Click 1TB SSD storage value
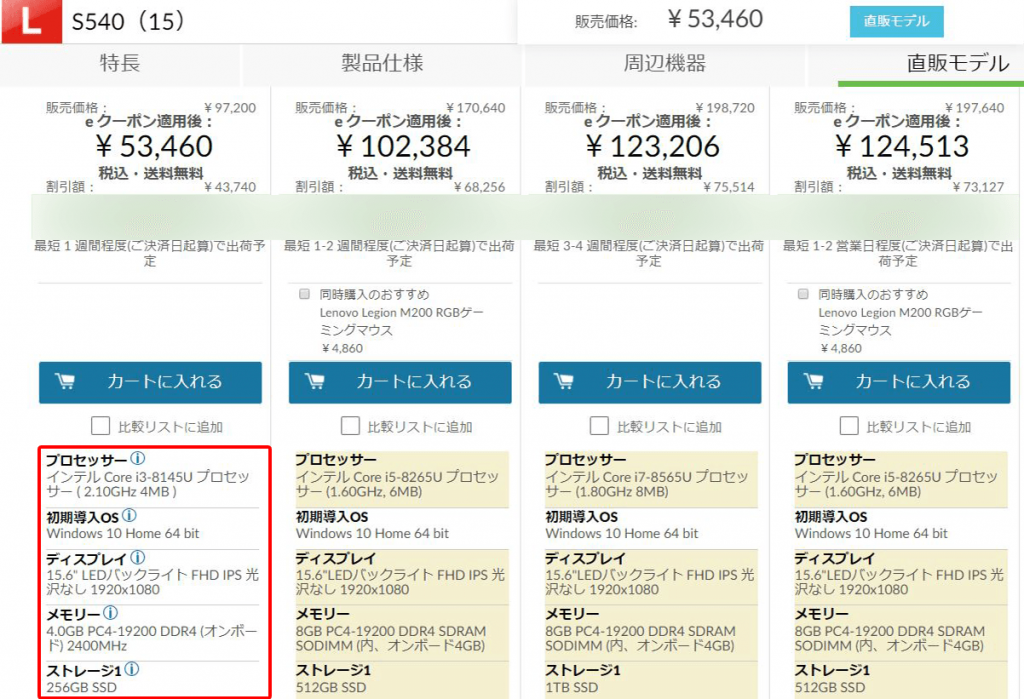The height and width of the screenshot is (699, 1024). [x=571, y=687]
